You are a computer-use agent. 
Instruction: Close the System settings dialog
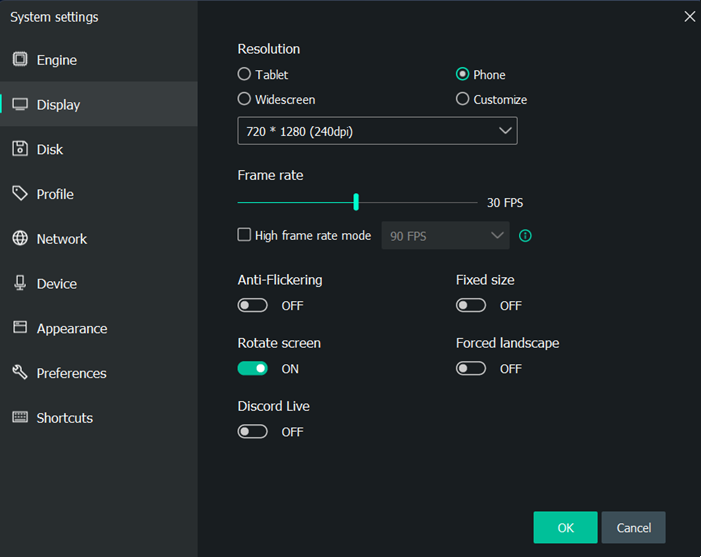tap(689, 17)
